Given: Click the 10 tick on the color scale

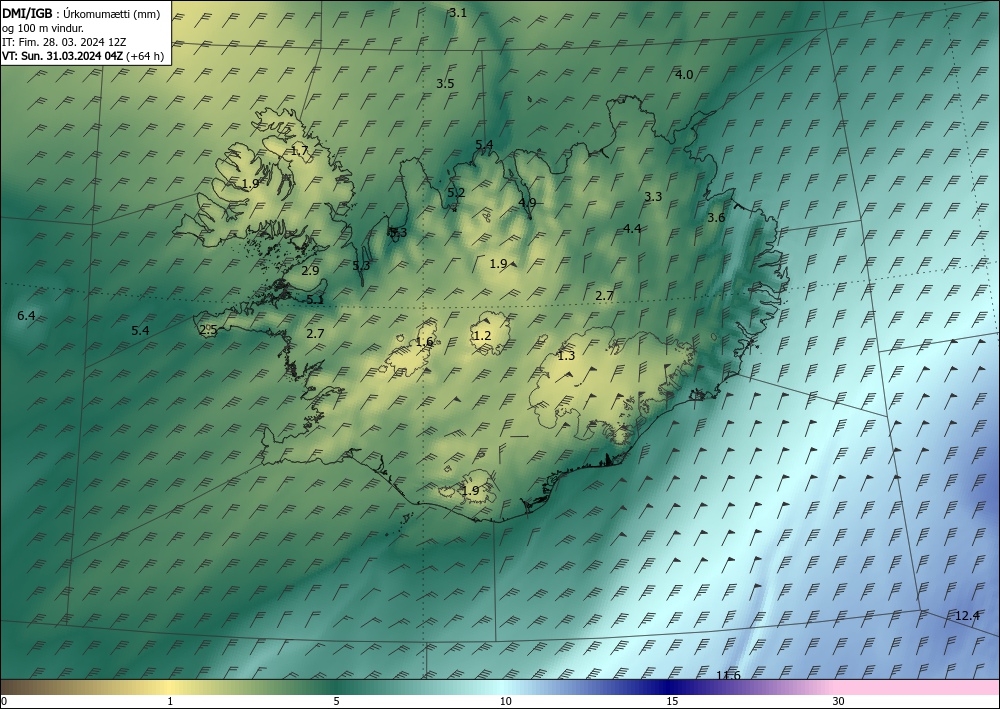Looking at the screenshot, I should click(x=505, y=701).
